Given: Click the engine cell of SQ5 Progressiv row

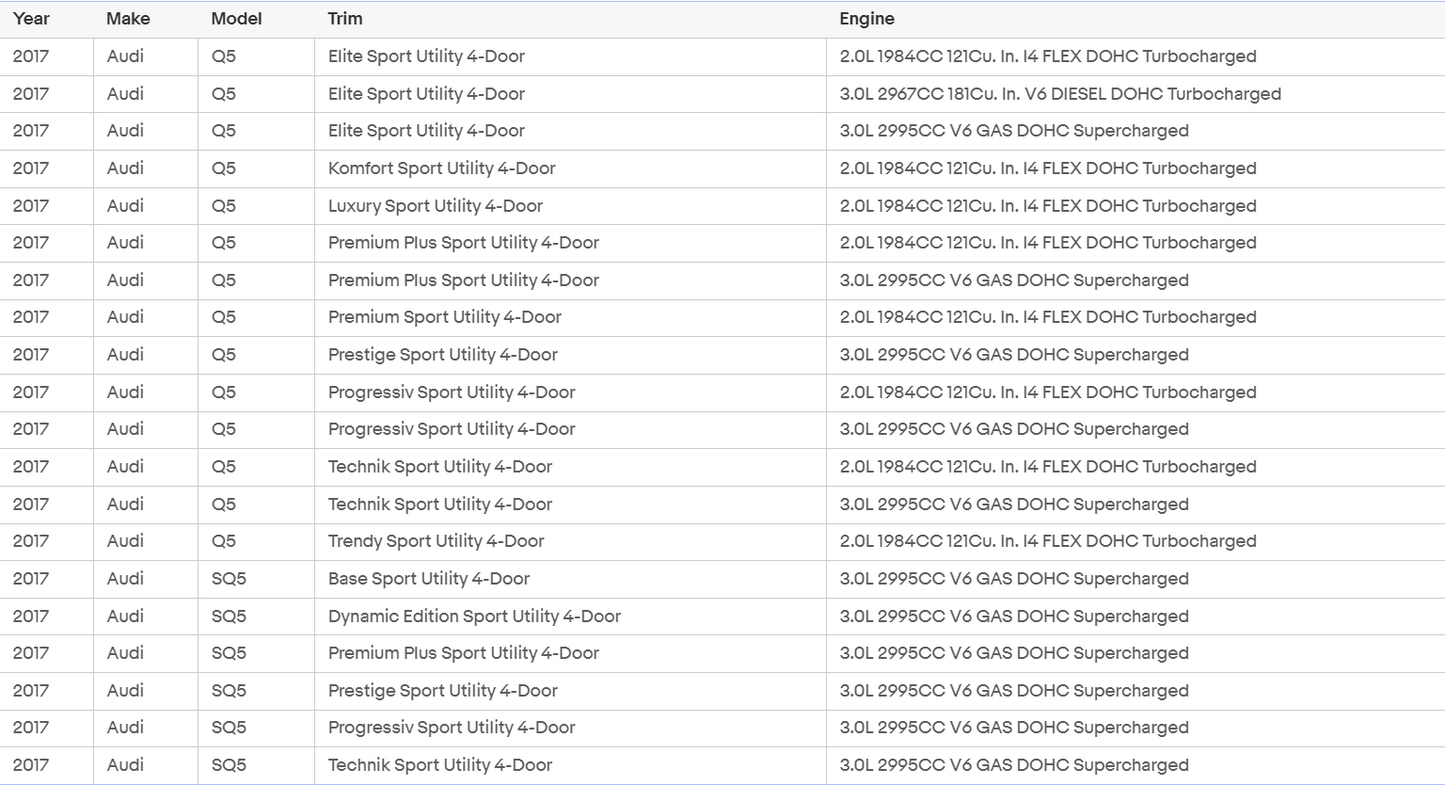Looking at the screenshot, I should pyautogui.click(x=1136, y=728).
